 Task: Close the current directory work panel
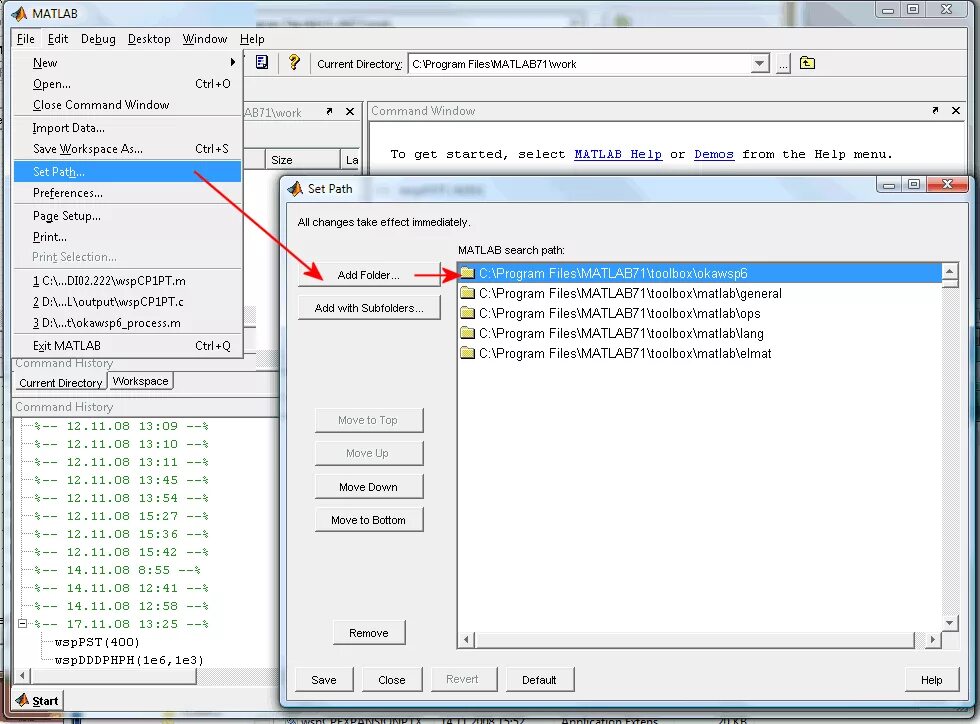[350, 111]
